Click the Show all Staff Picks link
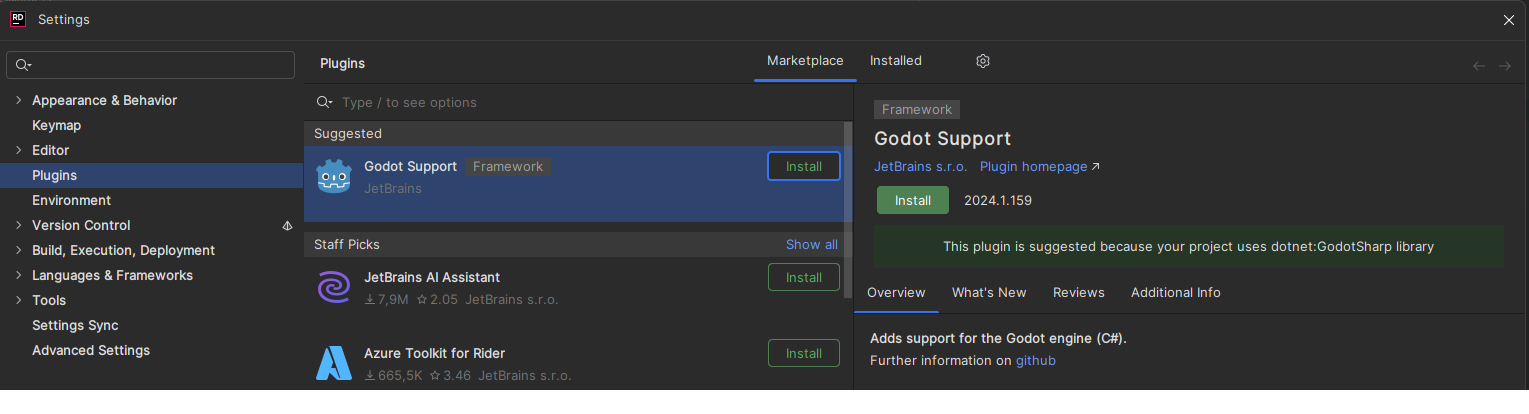The image size is (1529, 414). point(811,245)
